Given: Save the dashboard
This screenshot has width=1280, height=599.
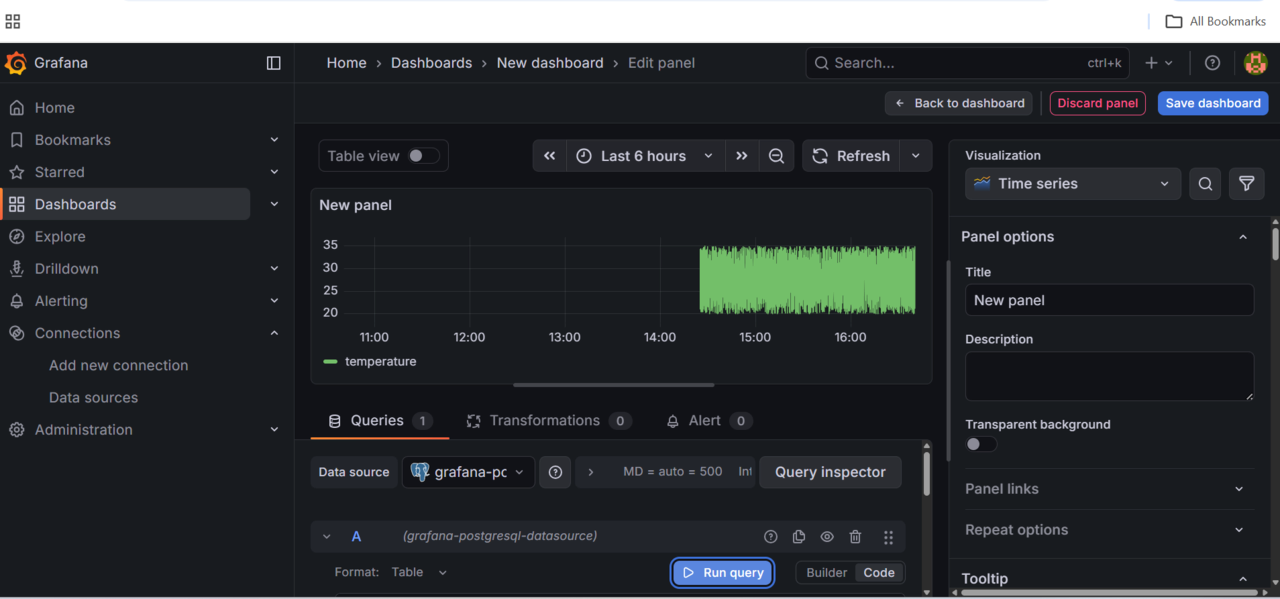Looking at the screenshot, I should pyautogui.click(x=1212, y=103).
